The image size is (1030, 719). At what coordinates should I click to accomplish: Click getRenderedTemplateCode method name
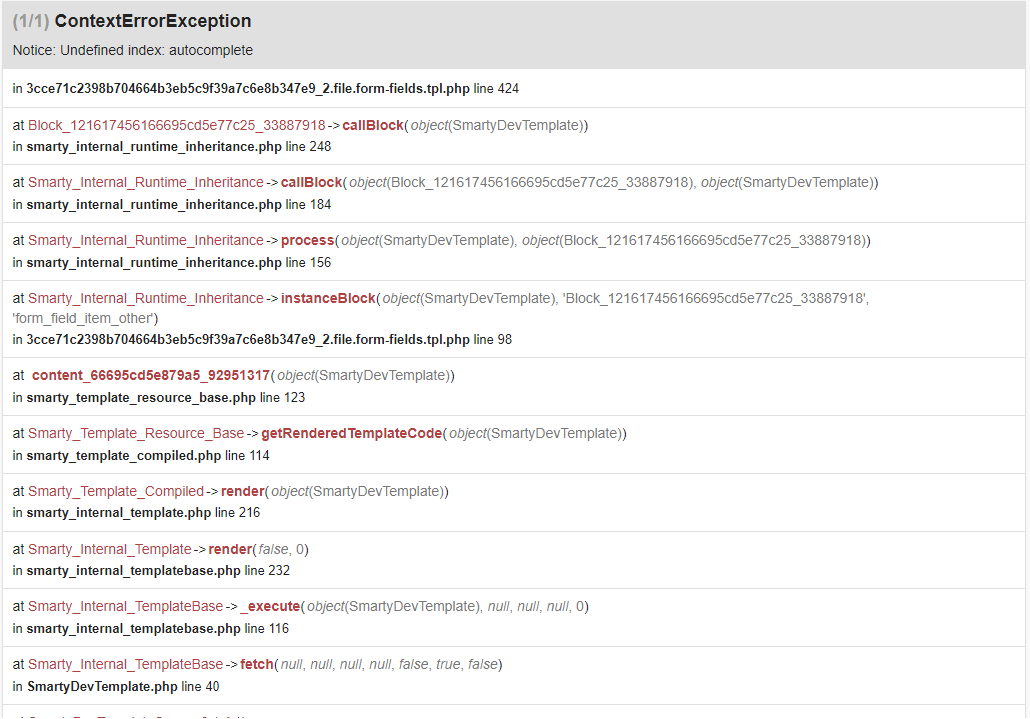(x=351, y=433)
